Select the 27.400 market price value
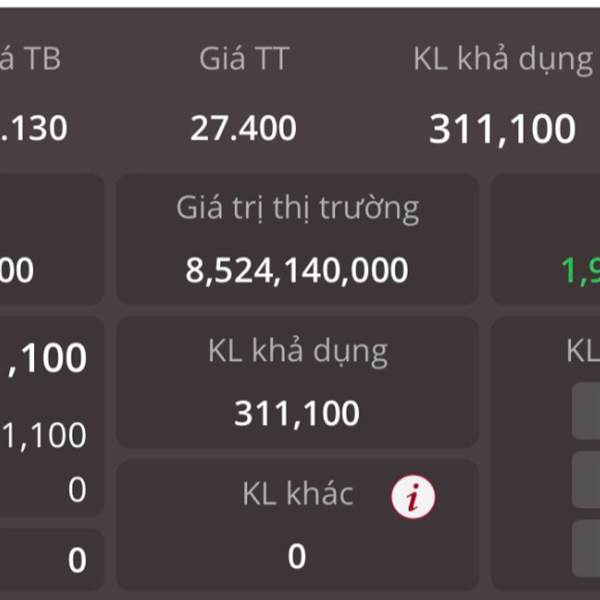600x600 pixels. 243,128
